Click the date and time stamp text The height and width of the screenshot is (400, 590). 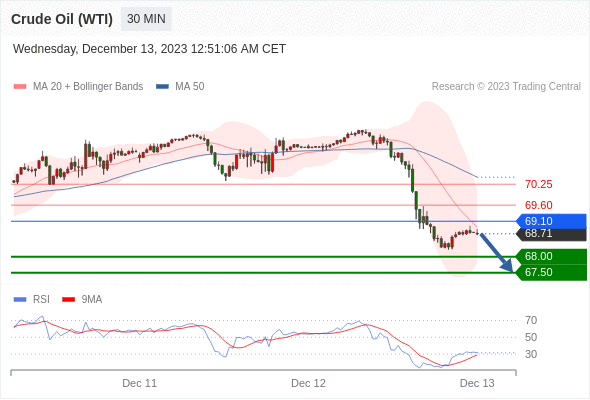pos(149,49)
